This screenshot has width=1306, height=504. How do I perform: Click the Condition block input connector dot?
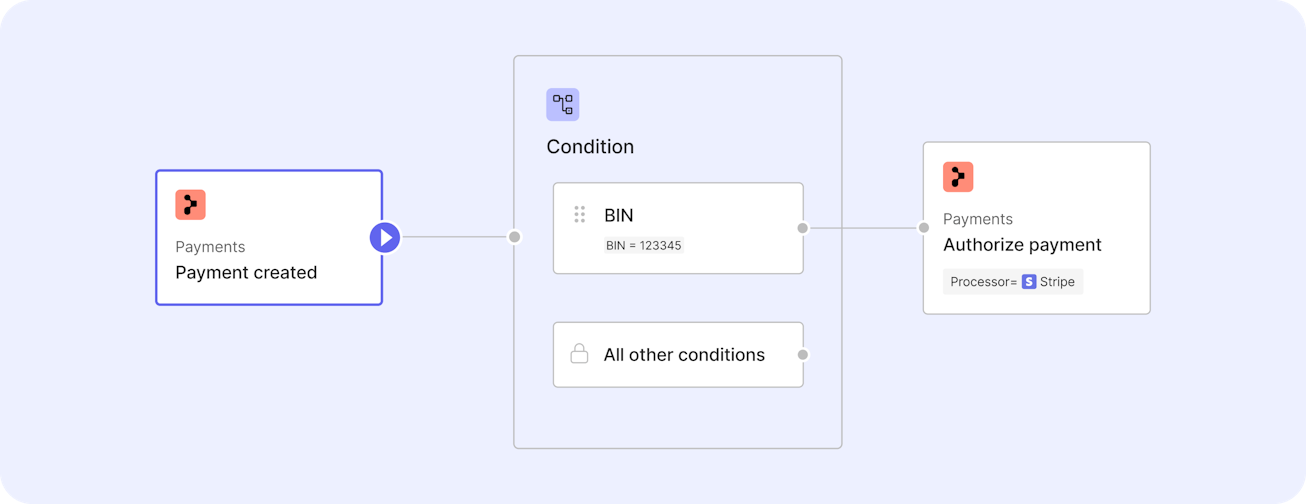[x=514, y=237]
